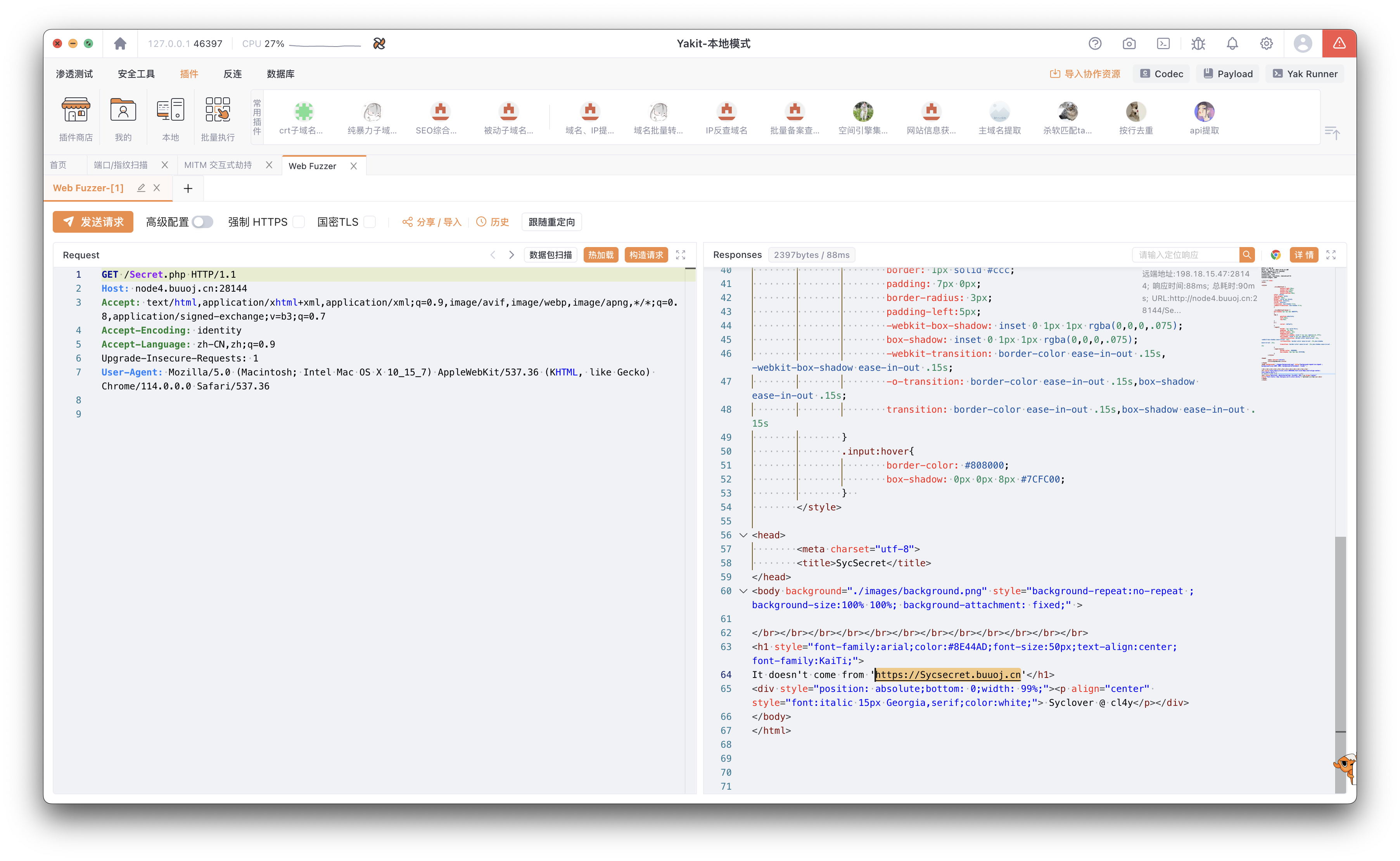The height and width of the screenshot is (861, 1400).
Task: Click the screenshot camera icon
Action: click(x=1129, y=44)
